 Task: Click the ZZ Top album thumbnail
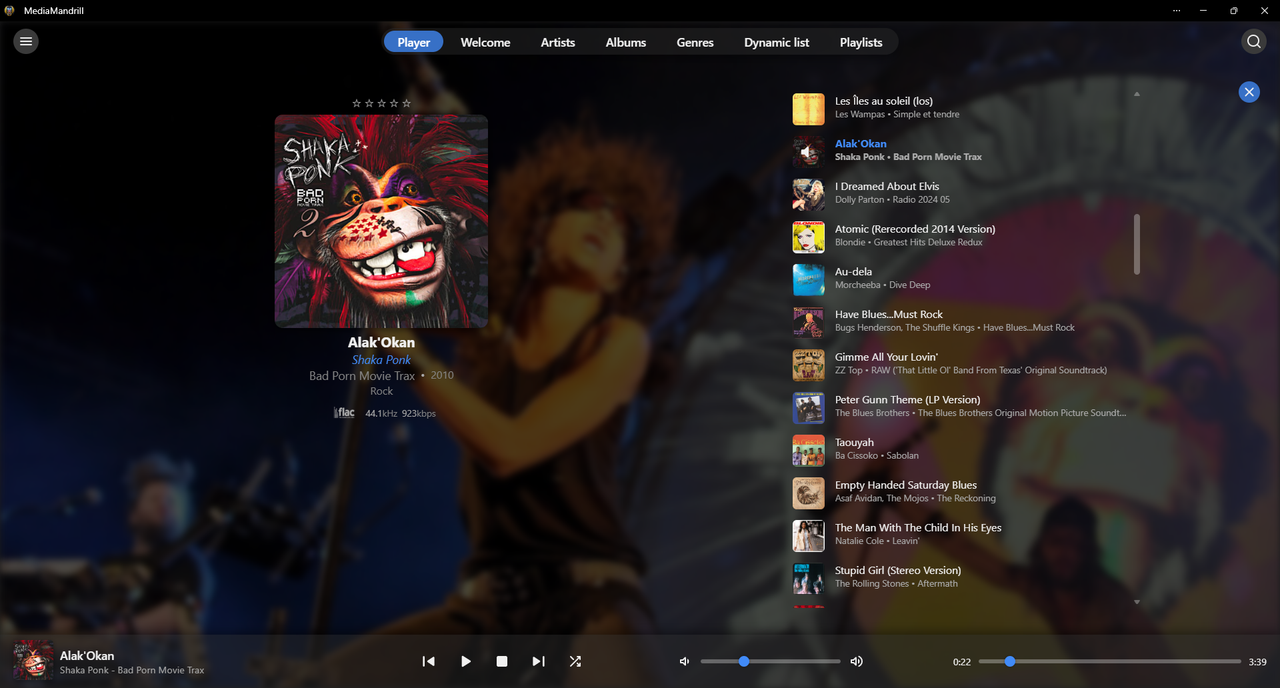point(808,365)
